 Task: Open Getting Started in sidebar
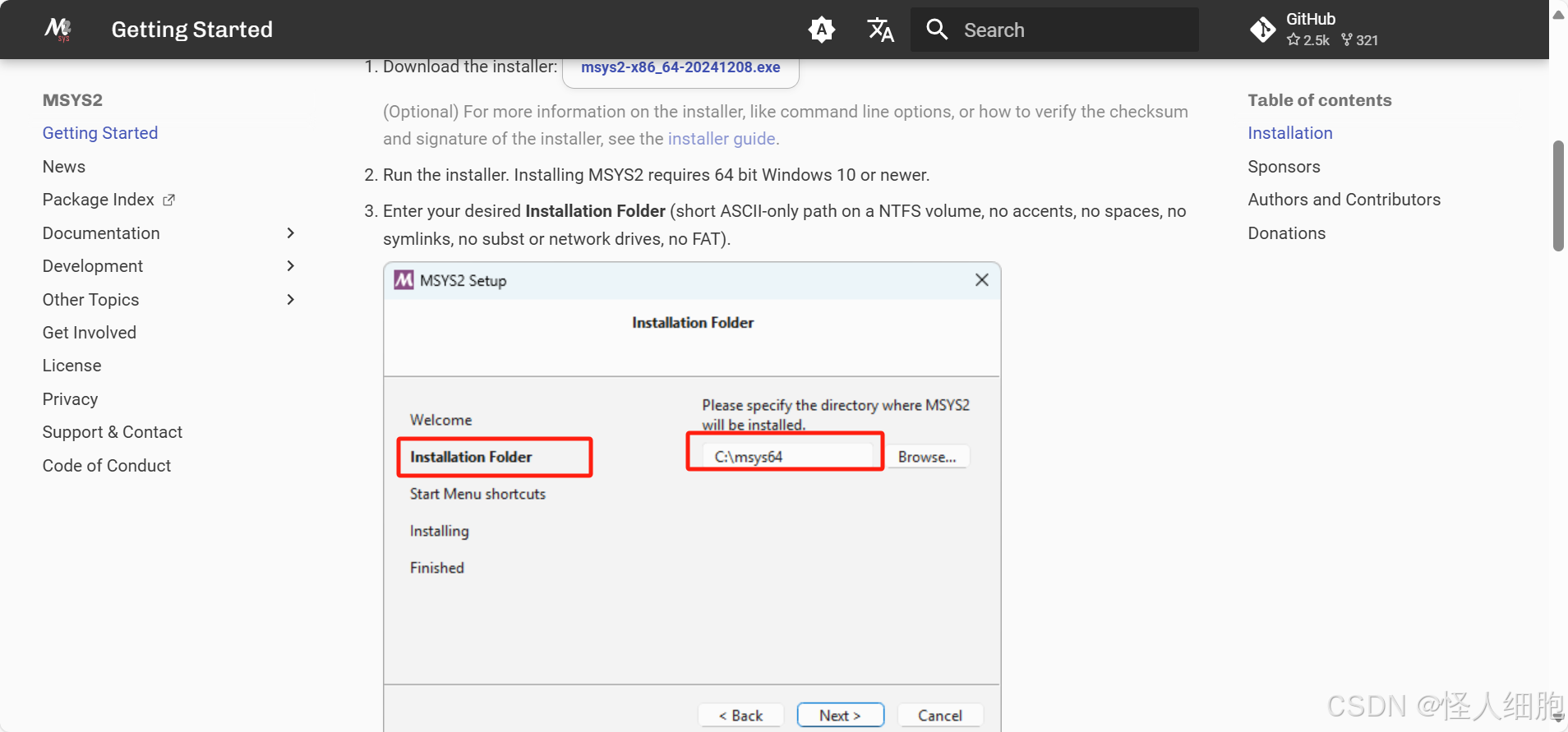coord(100,133)
